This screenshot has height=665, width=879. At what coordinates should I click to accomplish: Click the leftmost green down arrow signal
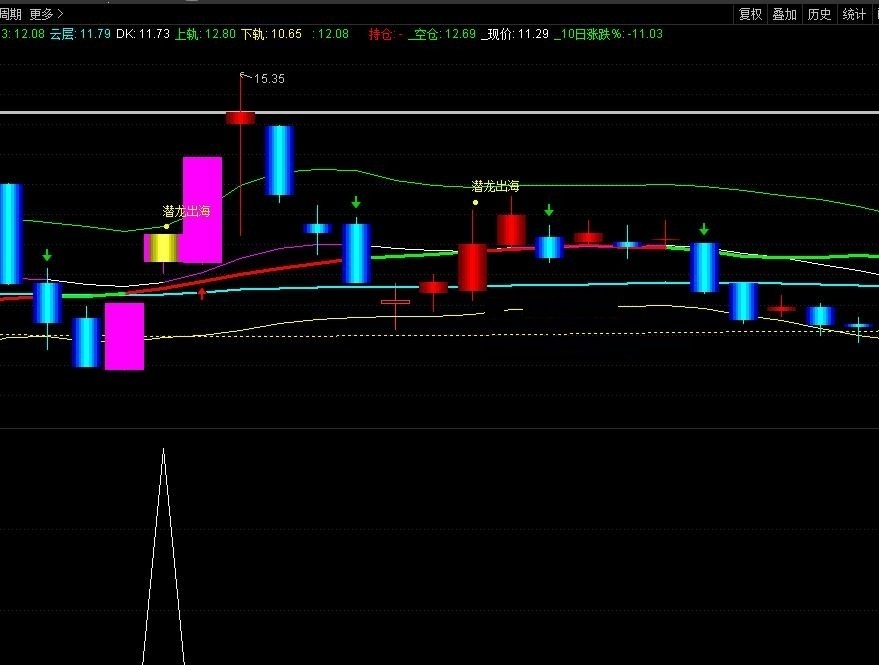(47, 255)
